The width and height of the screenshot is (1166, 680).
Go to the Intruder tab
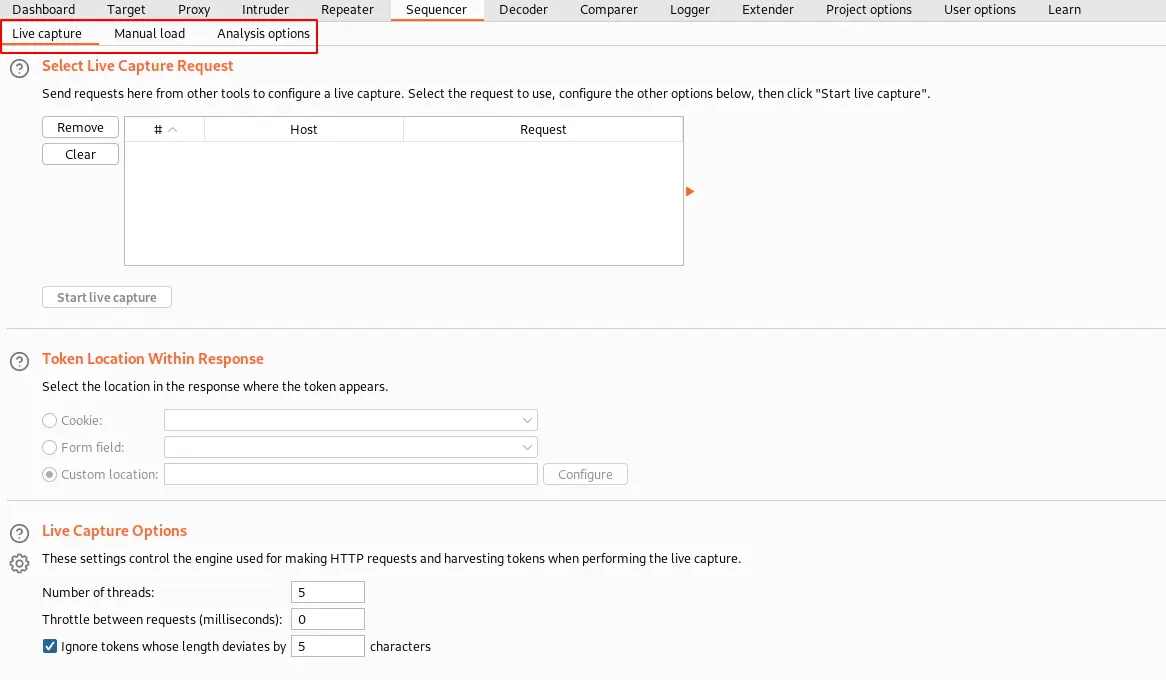click(x=265, y=10)
